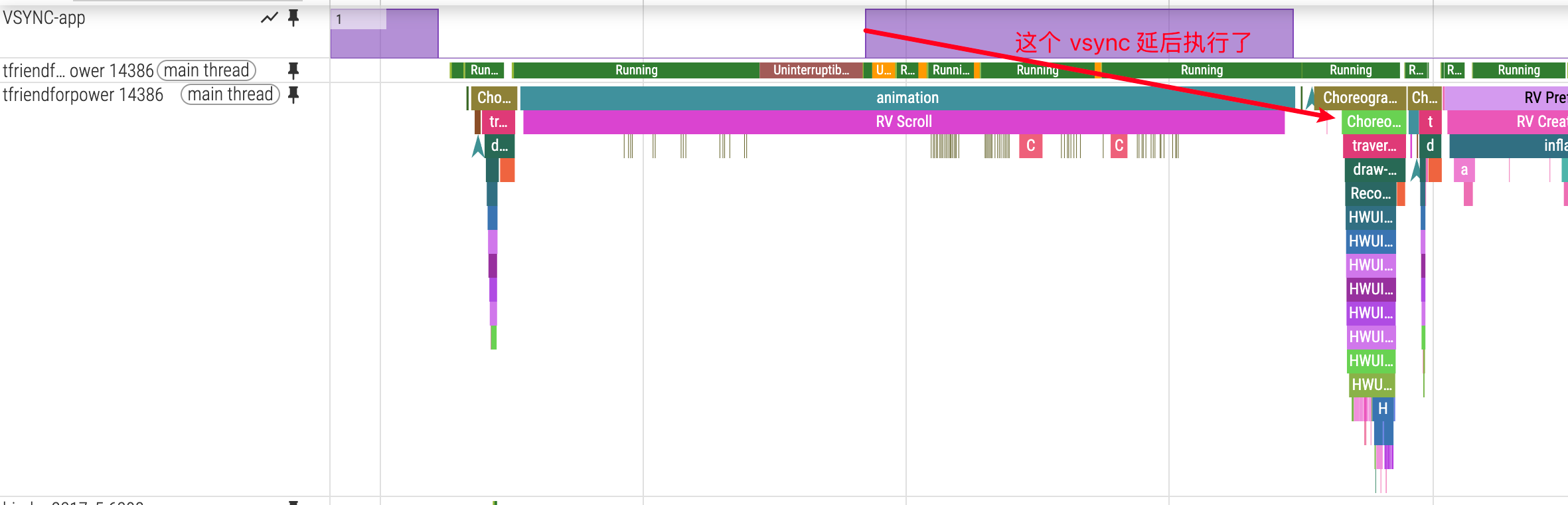Click the tfriendf... ower 14386 track title
This screenshot has width=1568, height=505.
pyautogui.click(x=78, y=70)
